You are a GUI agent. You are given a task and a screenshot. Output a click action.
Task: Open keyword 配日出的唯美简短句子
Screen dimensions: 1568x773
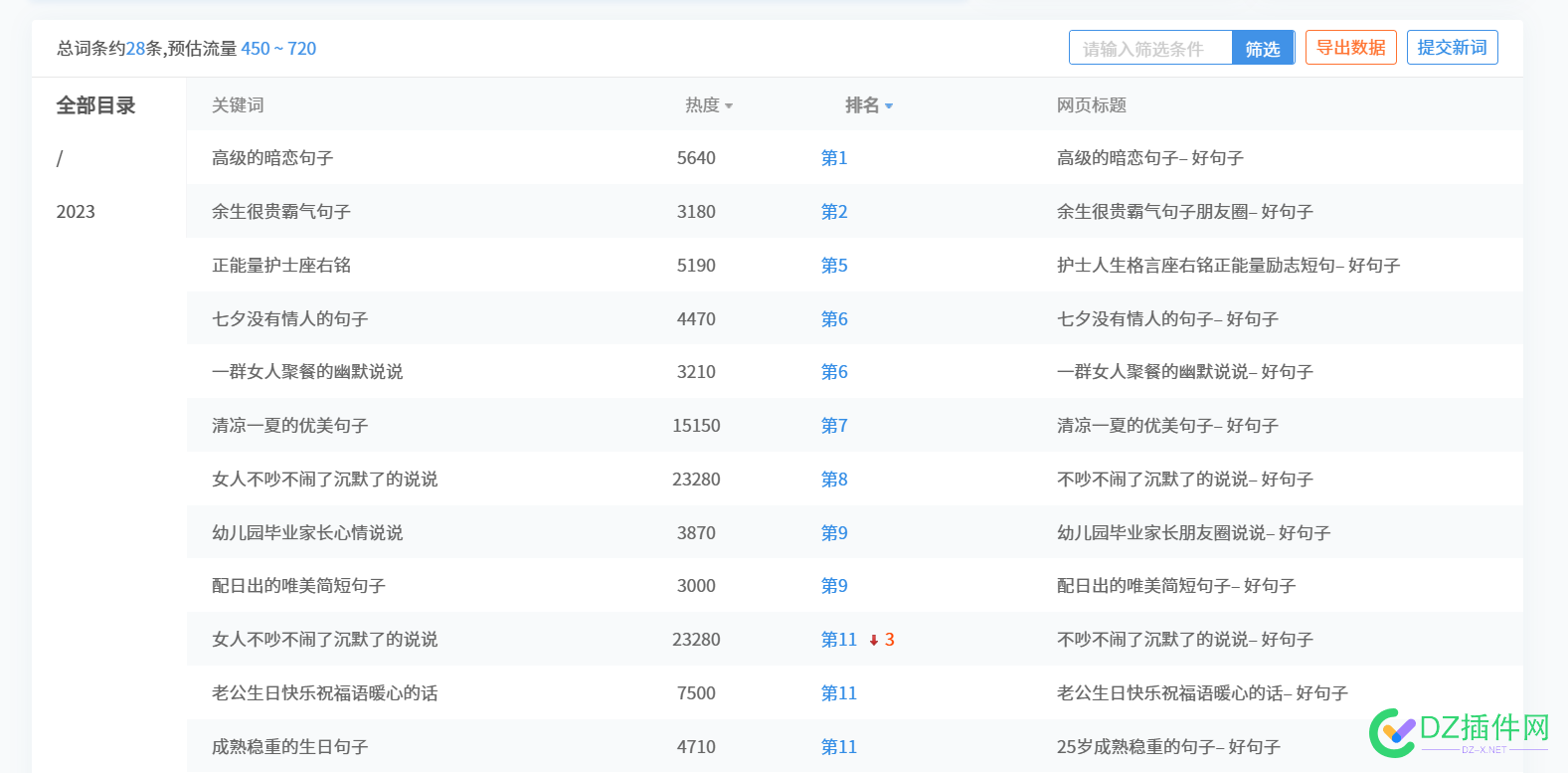pos(298,586)
